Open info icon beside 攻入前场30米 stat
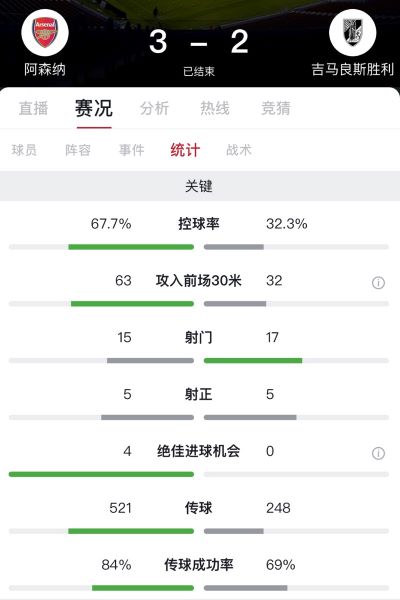Screen dimensions: 400x600 [x=378, y=283]
